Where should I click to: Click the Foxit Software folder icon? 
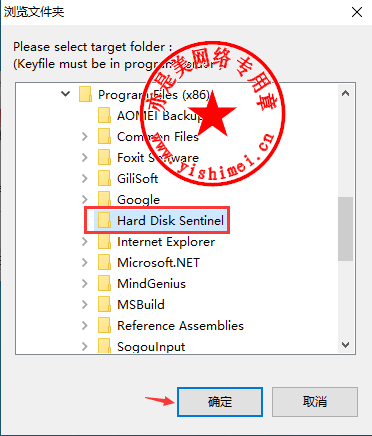tap(104, 157)
